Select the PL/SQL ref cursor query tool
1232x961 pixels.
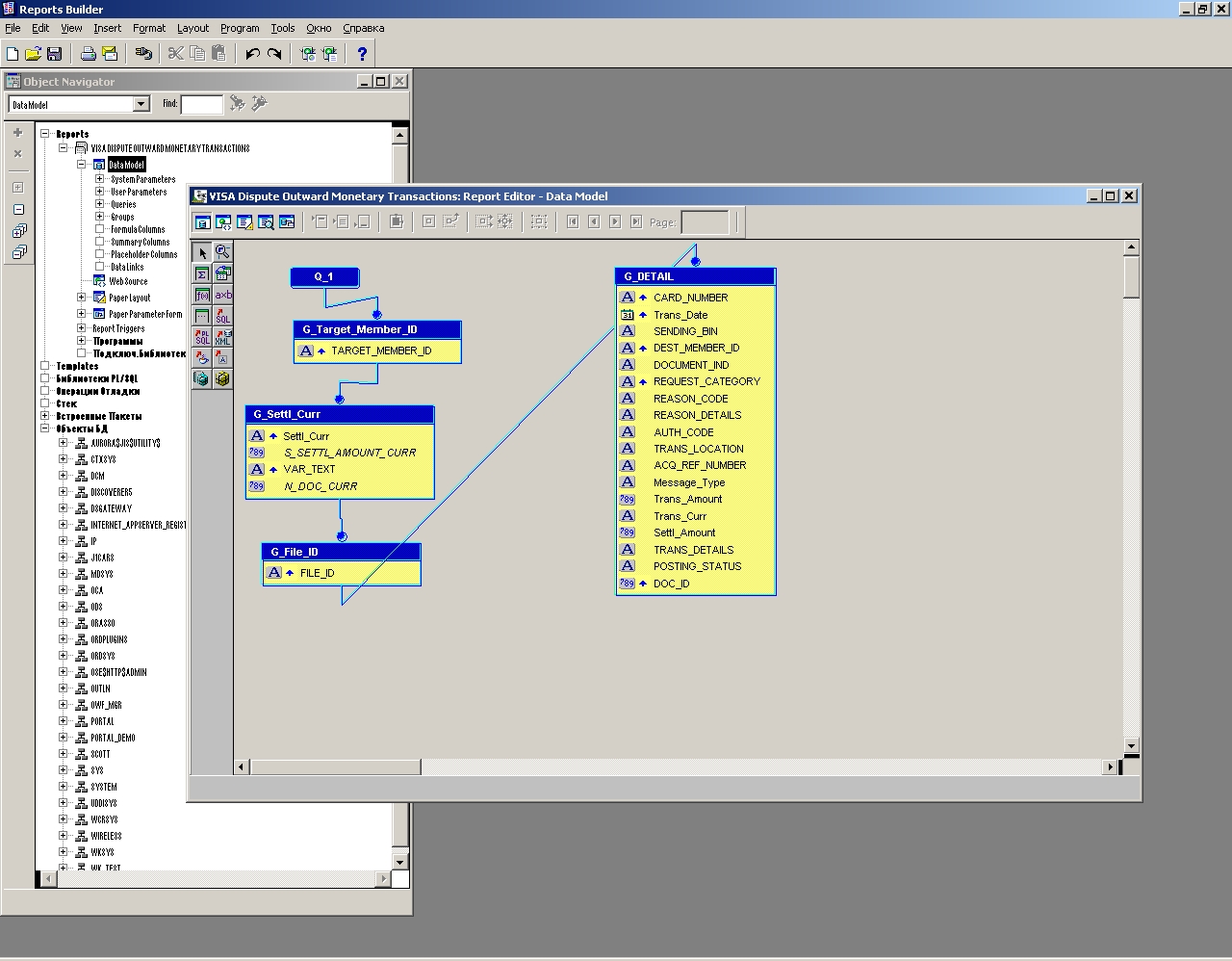(x=202, y=337)
